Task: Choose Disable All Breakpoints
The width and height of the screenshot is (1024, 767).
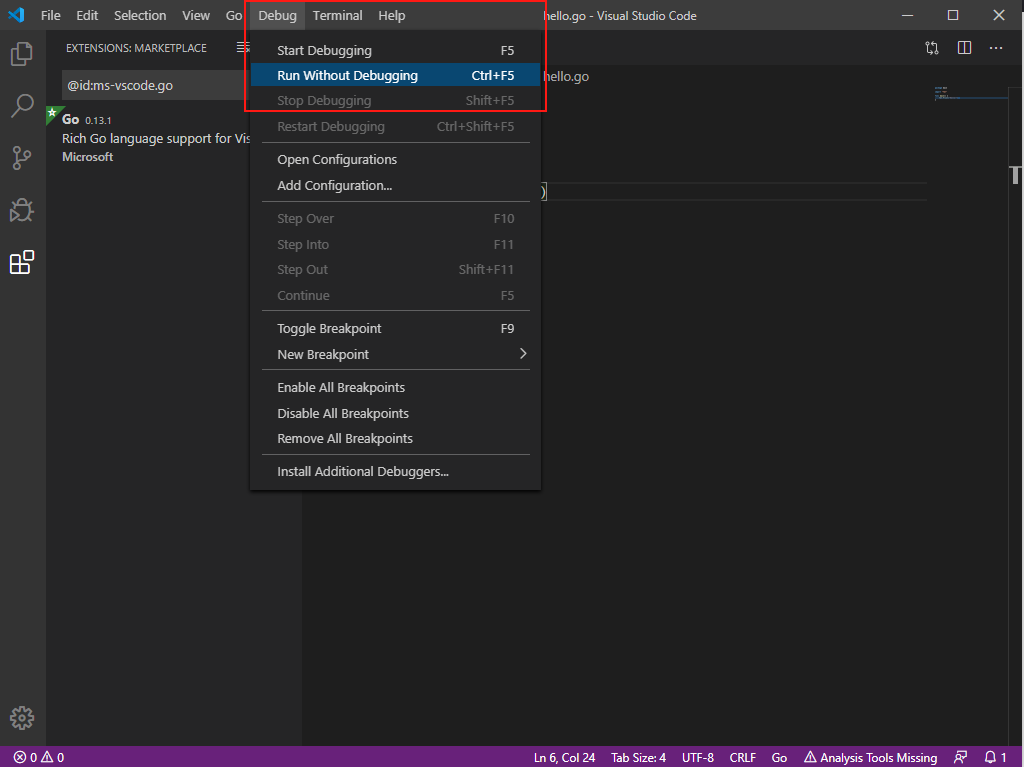Action: [x=395, y=414]
